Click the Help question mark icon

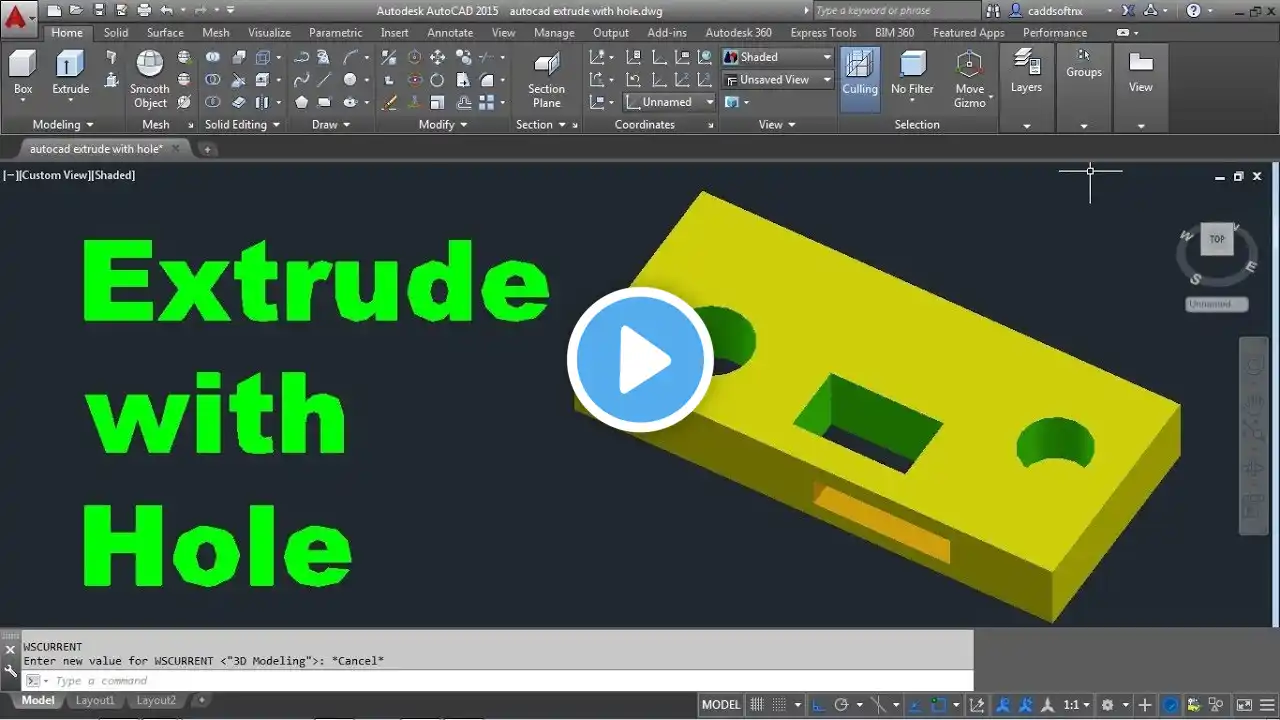tap(1194, 10)
